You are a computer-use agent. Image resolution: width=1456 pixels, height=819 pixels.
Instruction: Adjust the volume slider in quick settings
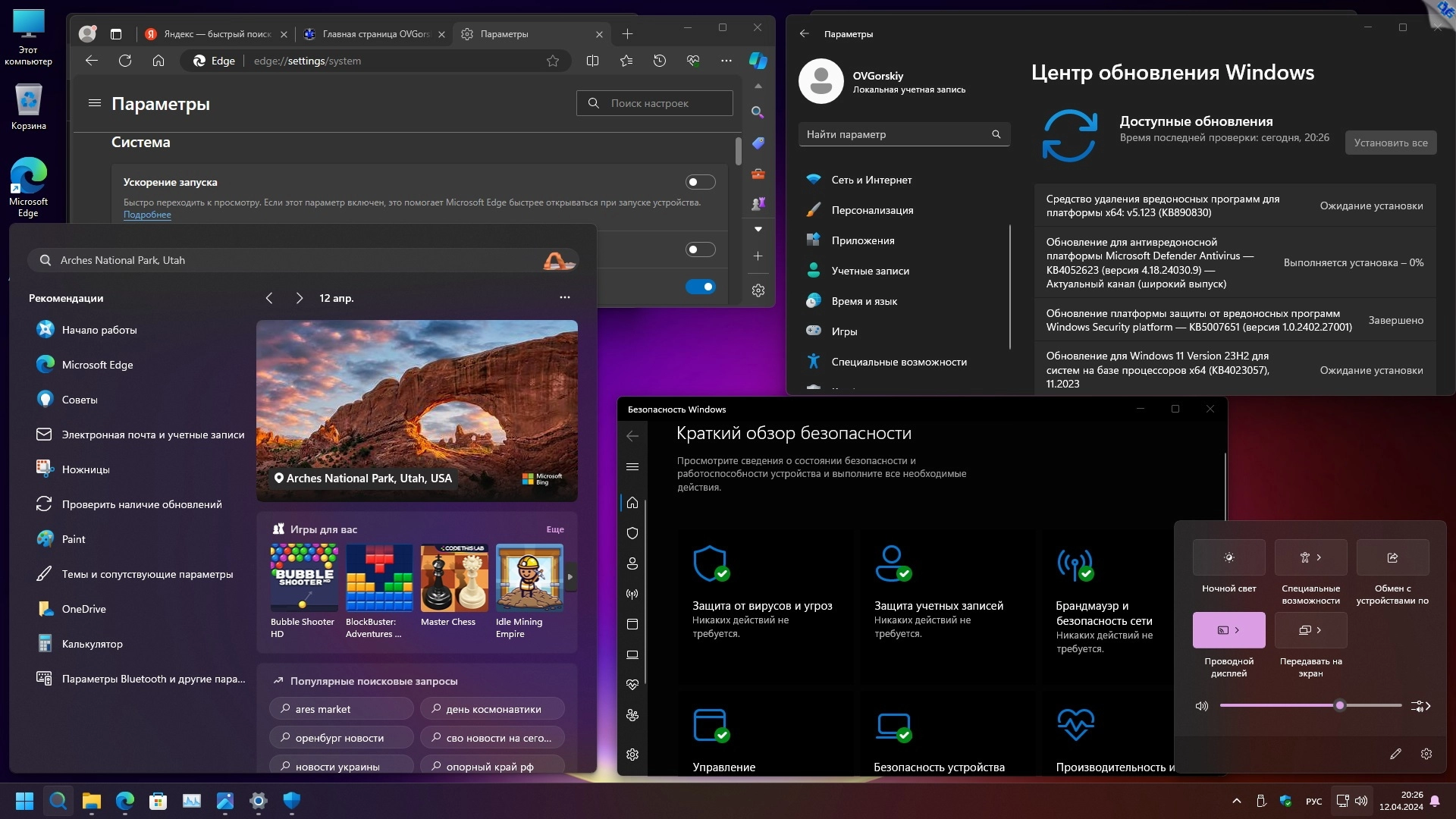tap(1340, 705)
